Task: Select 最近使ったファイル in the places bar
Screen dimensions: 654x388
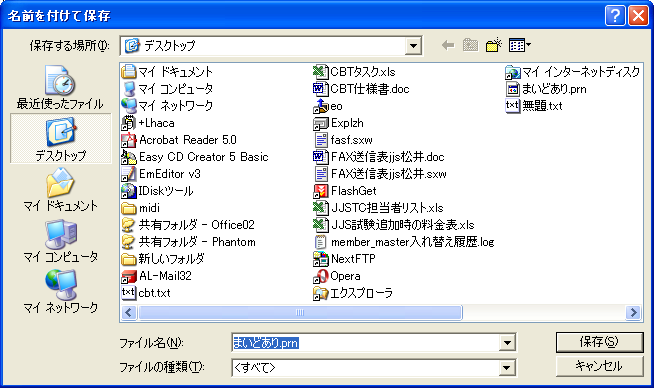Action: click(x=60, y=88)
